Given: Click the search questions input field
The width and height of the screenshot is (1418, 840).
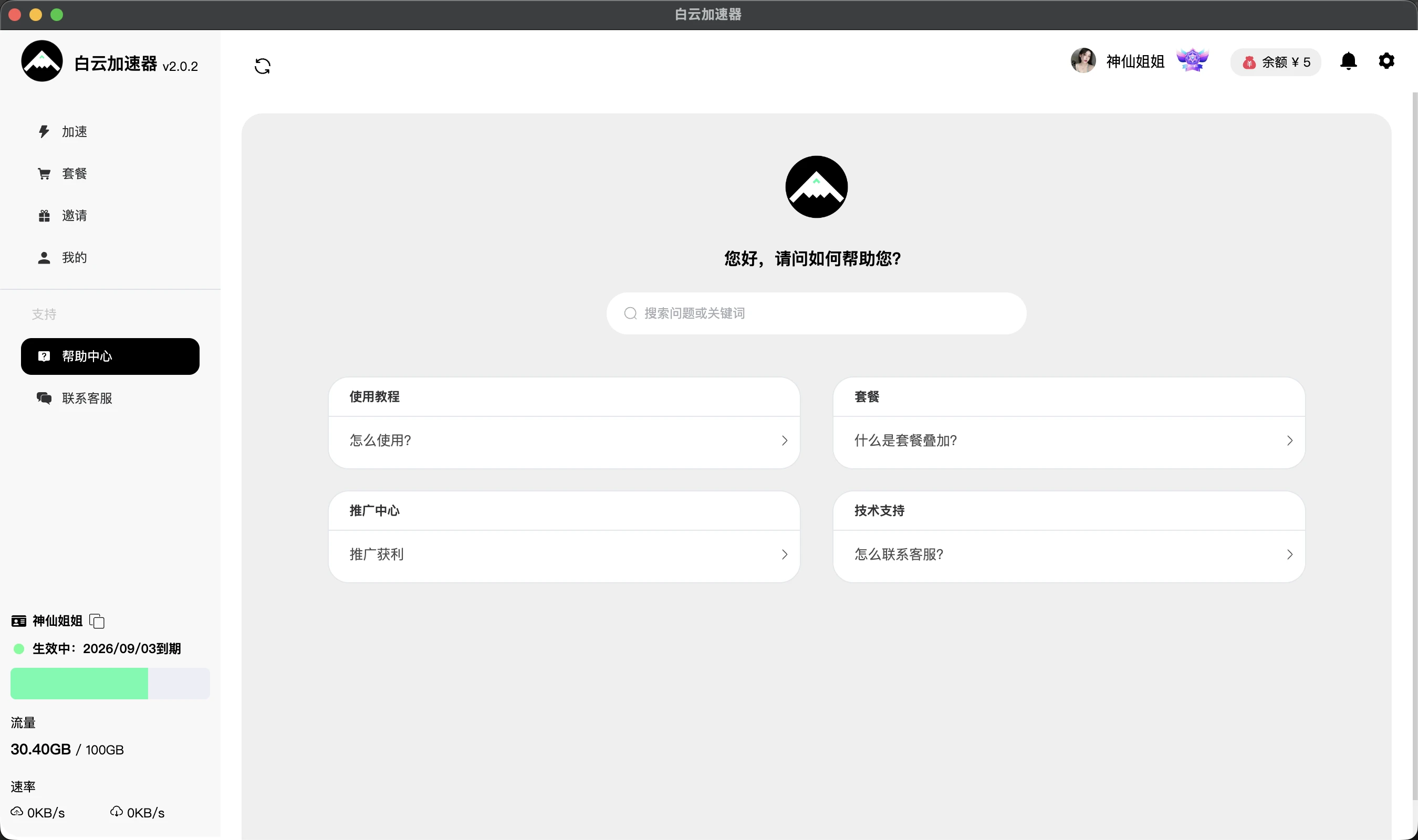Looking at the screenshot, I should [x=816, y=313].
